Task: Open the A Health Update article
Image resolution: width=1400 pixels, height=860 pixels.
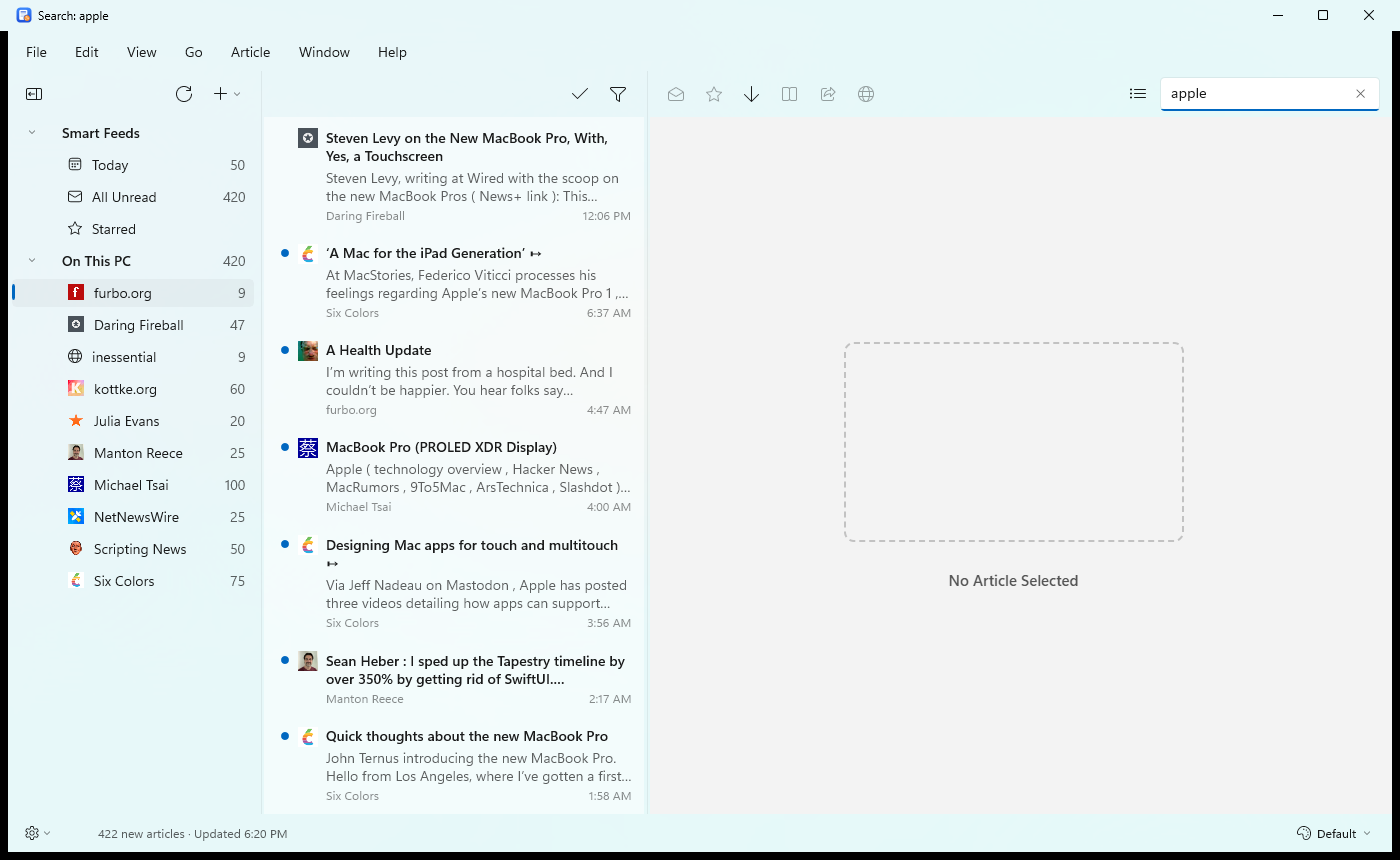Action: tap(455, 380)
